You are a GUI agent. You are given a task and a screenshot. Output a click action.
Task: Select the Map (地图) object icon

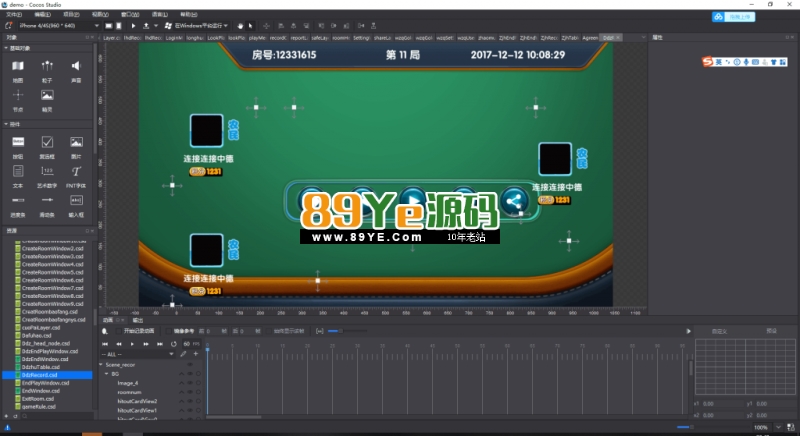point(18,66)
